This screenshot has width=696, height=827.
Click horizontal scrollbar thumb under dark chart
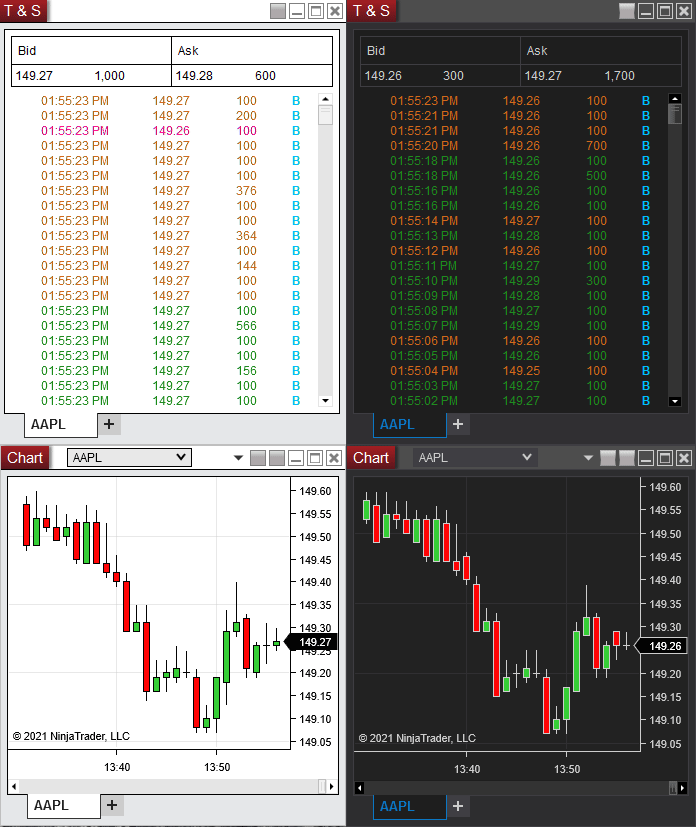click(673, 788)
